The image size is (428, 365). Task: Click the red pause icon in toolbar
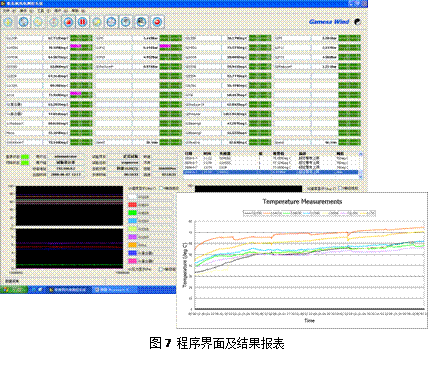coord(82,22)
